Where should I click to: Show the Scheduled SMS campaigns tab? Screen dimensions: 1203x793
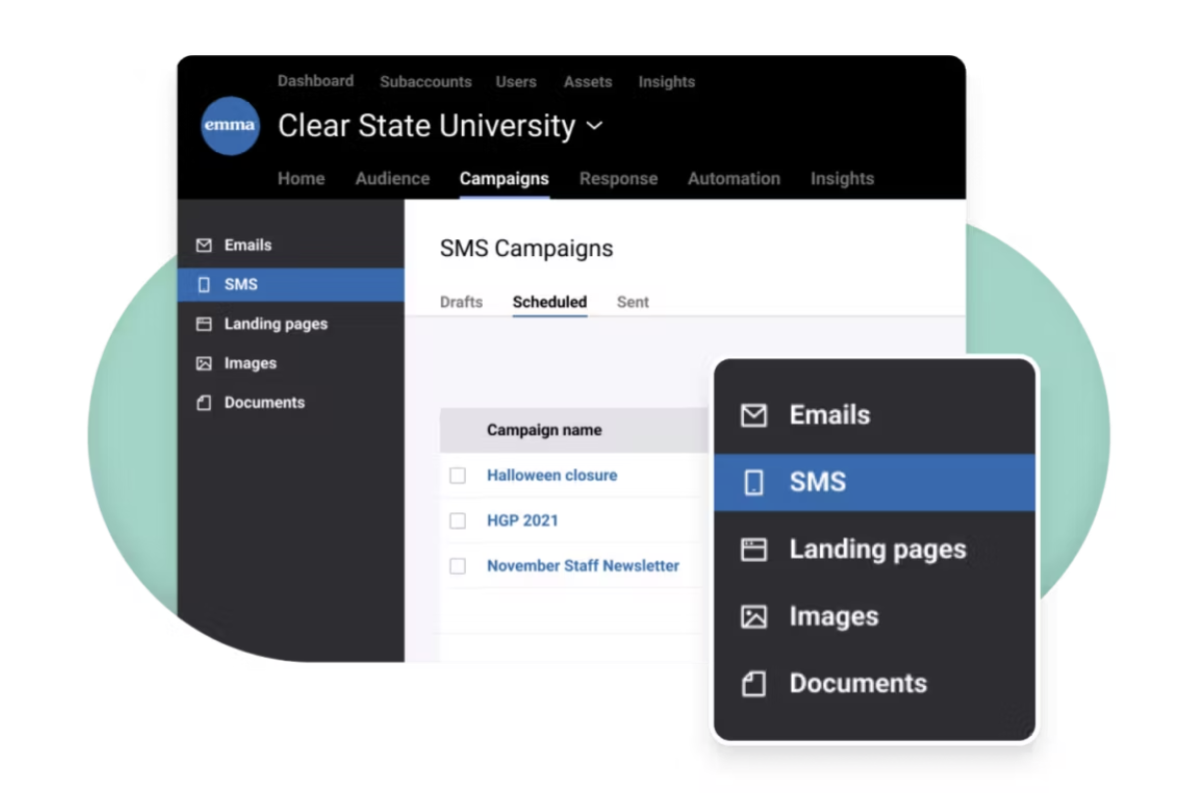550,302
